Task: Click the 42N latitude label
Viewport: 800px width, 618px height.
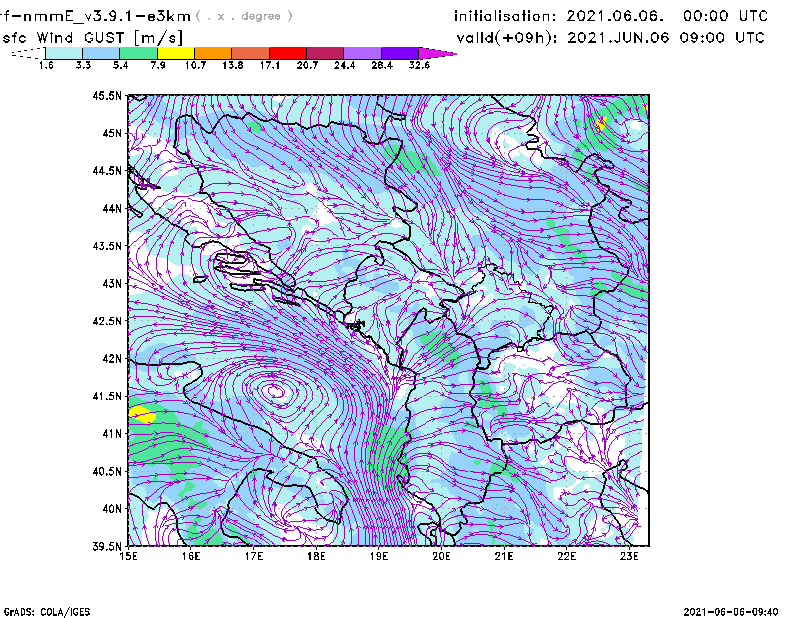Action: tap(112, 359)
